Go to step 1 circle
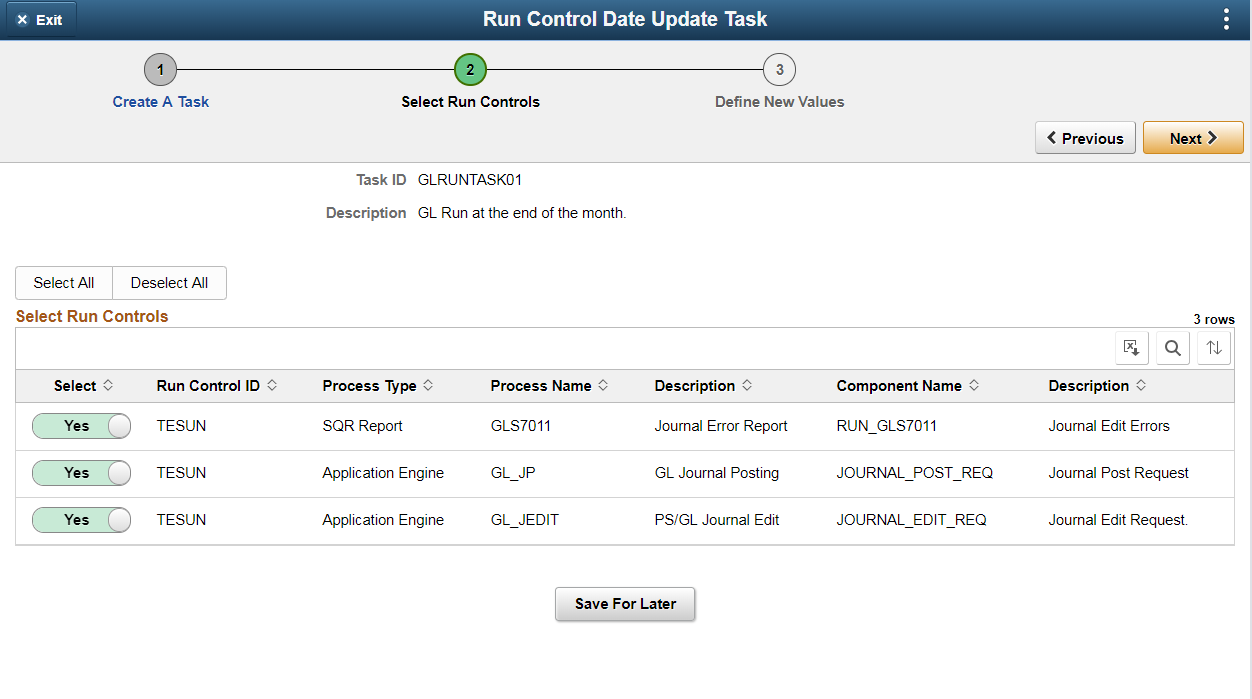Viewport: 1252px width, 699px height. (160, 70)
